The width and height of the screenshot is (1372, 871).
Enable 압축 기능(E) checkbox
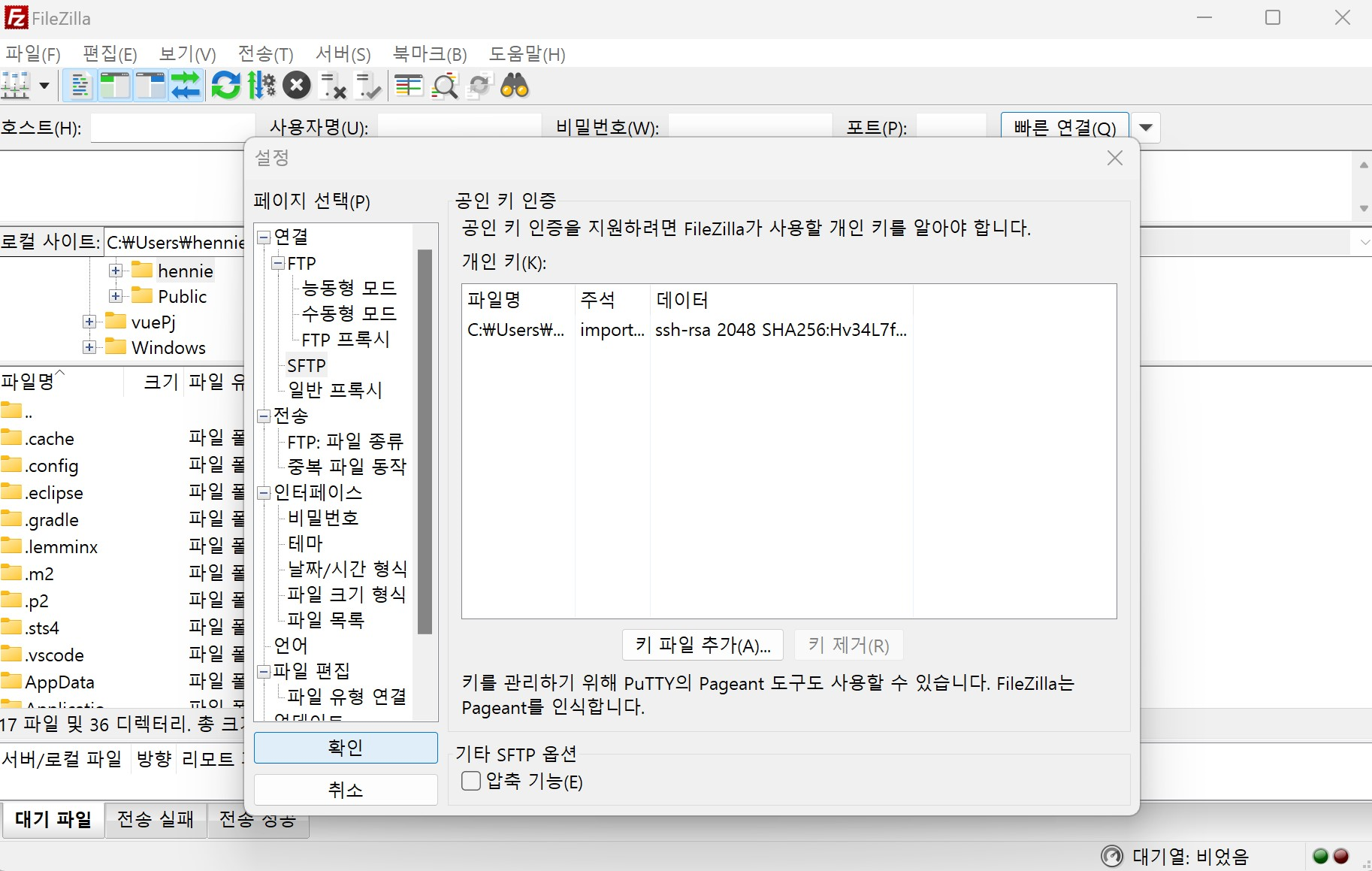pyautogui.click(x=471, y=782)
